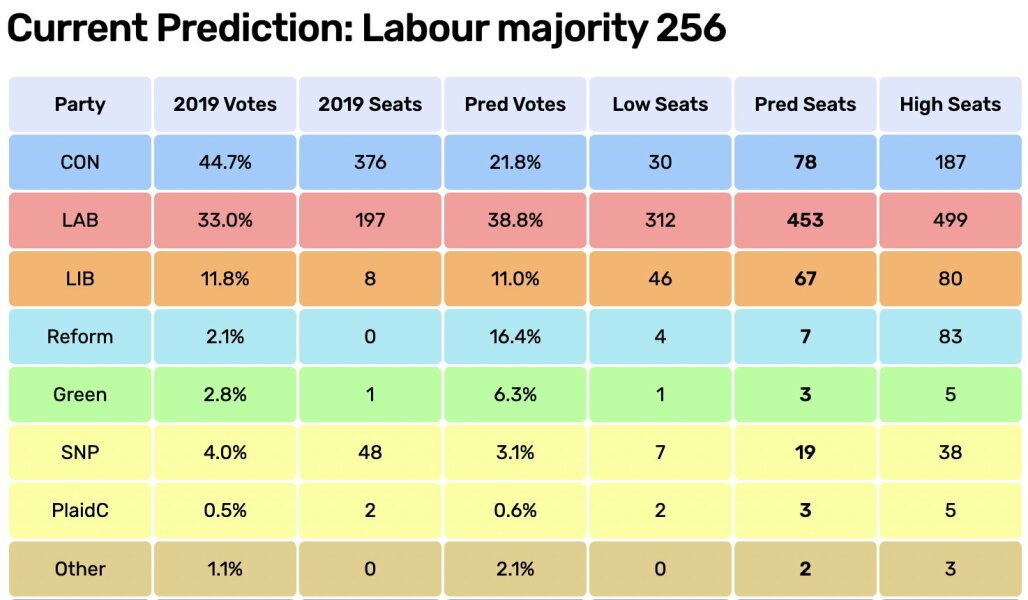1028x600 pixels.
Task: Click the CON party cell
Action: [x=80, y=162]
